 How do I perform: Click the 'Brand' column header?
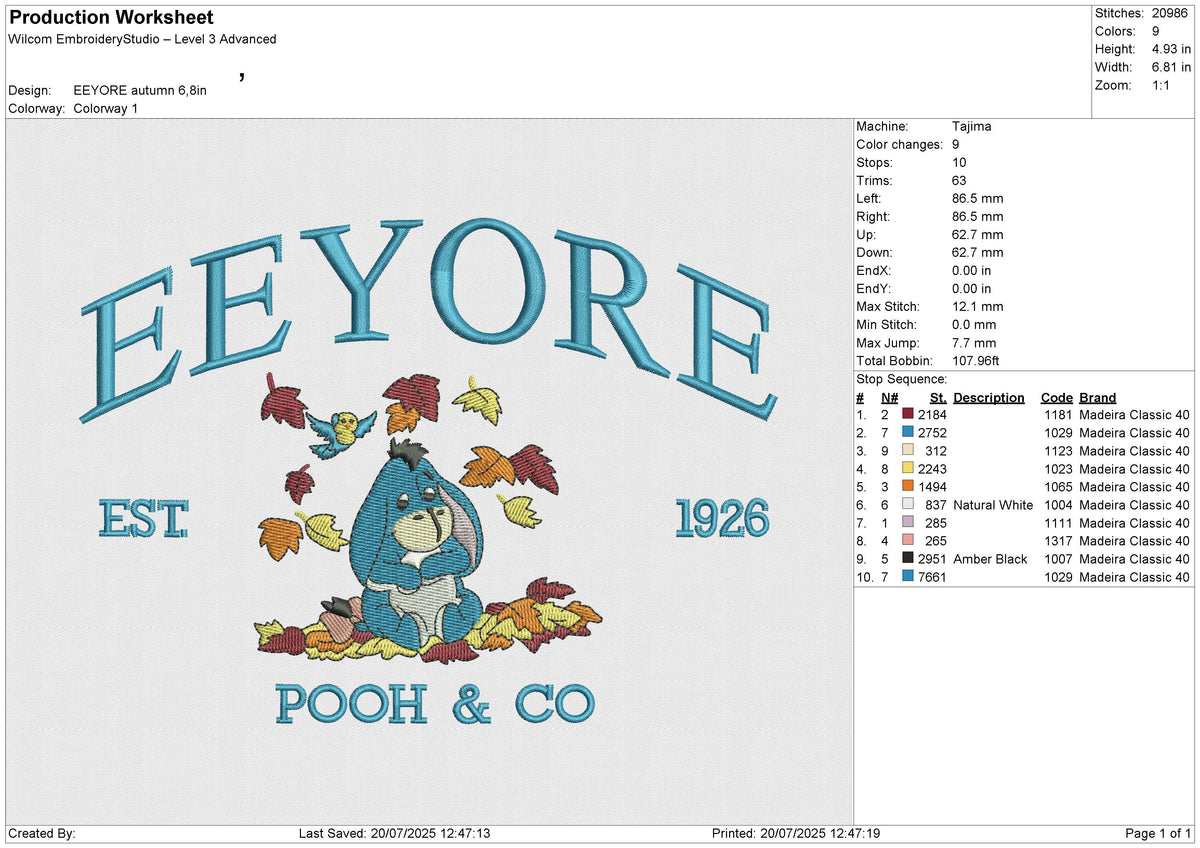(1098, 398)
